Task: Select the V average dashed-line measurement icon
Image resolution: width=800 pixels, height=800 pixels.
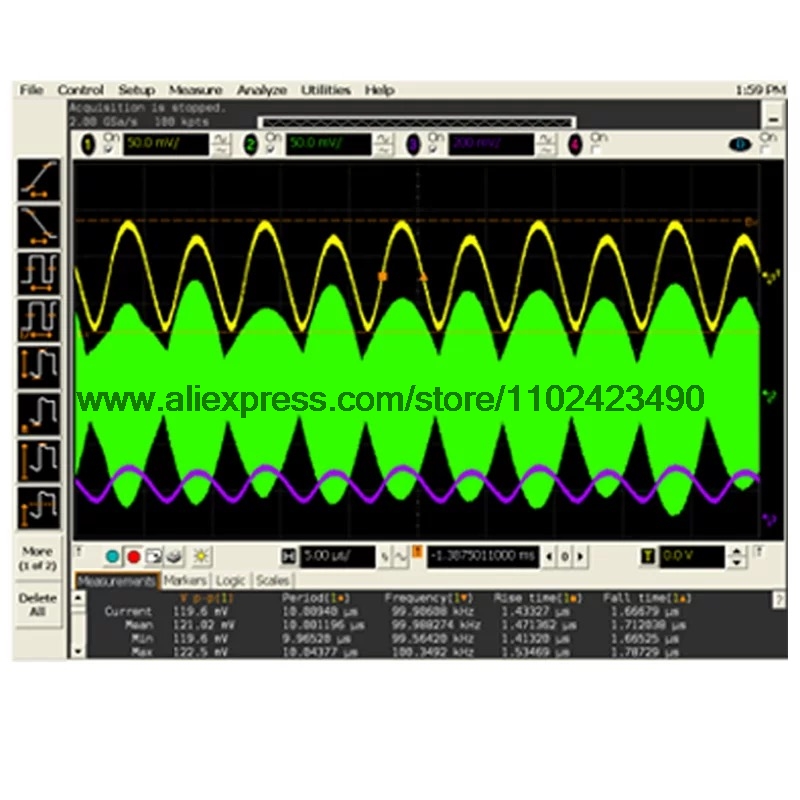Action: click(x=38, y=508)
